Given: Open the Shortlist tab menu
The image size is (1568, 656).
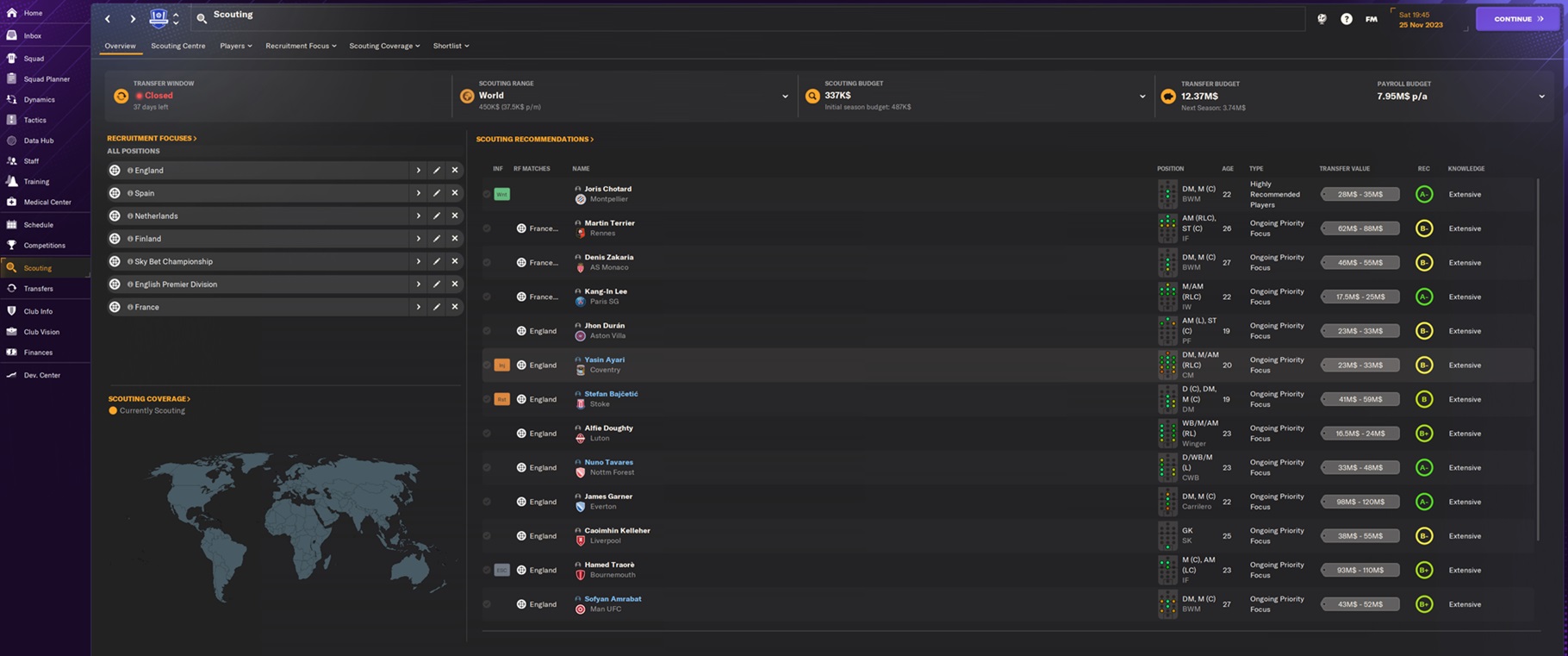Looking at the screenshot, I should pos(451,46).
